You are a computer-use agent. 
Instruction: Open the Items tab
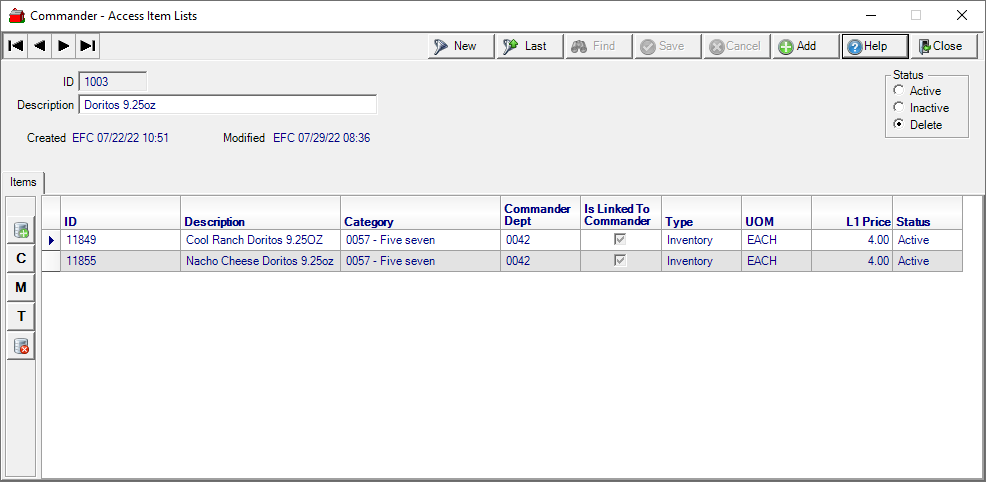(23, 182)
